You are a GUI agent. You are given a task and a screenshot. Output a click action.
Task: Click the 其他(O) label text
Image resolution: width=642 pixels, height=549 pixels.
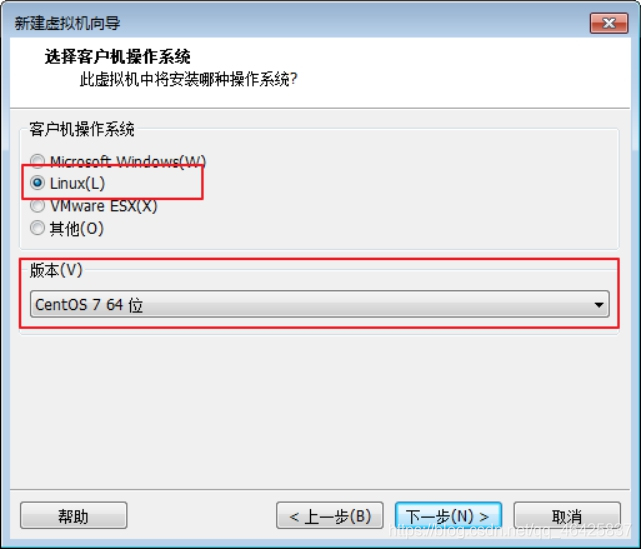click(x=77, y=228)
